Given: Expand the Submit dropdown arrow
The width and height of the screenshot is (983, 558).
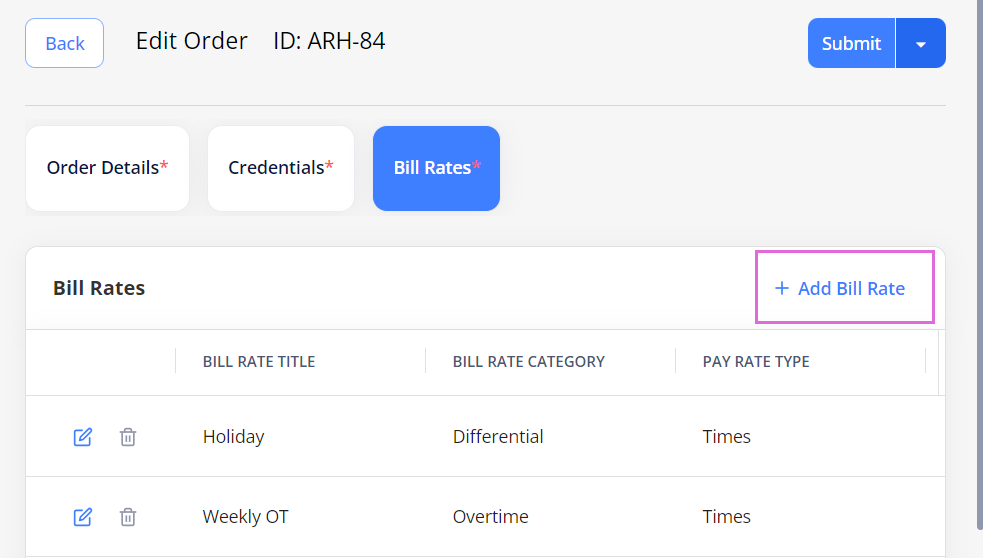Looking at the screenshot, I should [921, 43].
